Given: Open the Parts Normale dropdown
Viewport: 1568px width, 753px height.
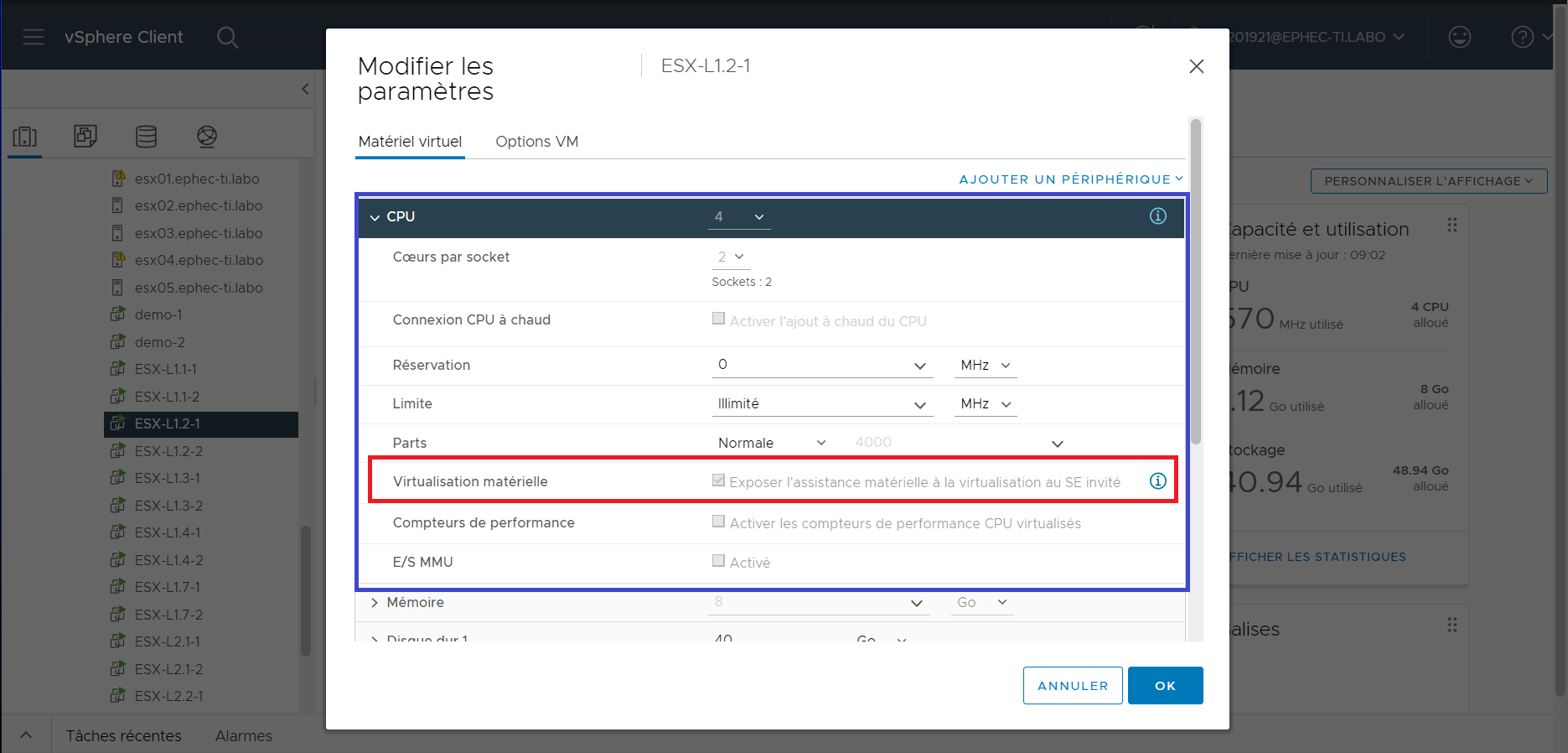Looking at the screenshot, I should click(771, 443).
